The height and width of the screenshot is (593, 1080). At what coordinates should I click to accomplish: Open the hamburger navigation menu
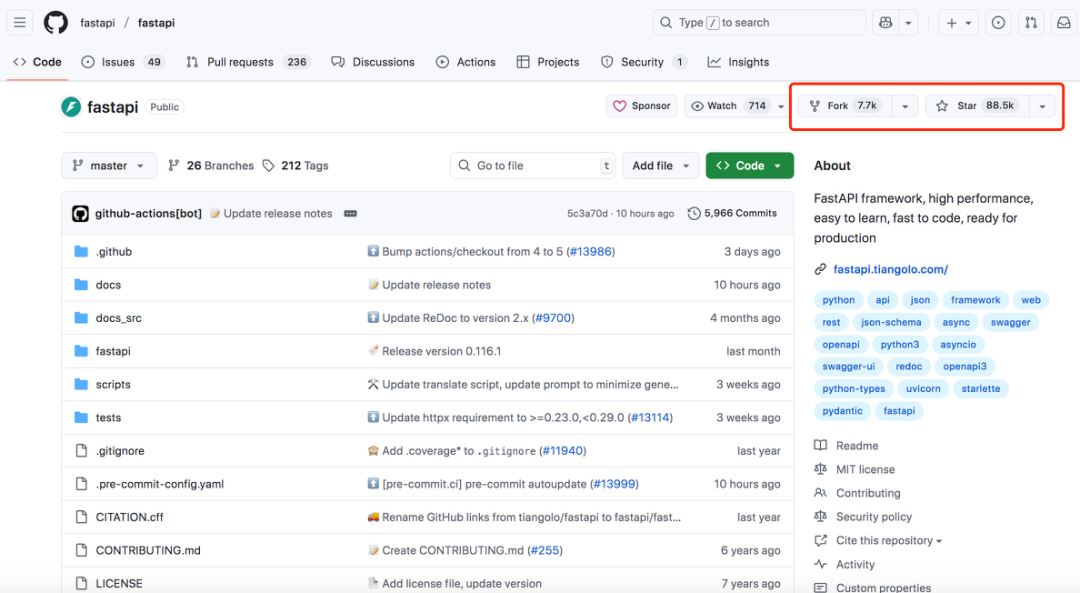20,23
